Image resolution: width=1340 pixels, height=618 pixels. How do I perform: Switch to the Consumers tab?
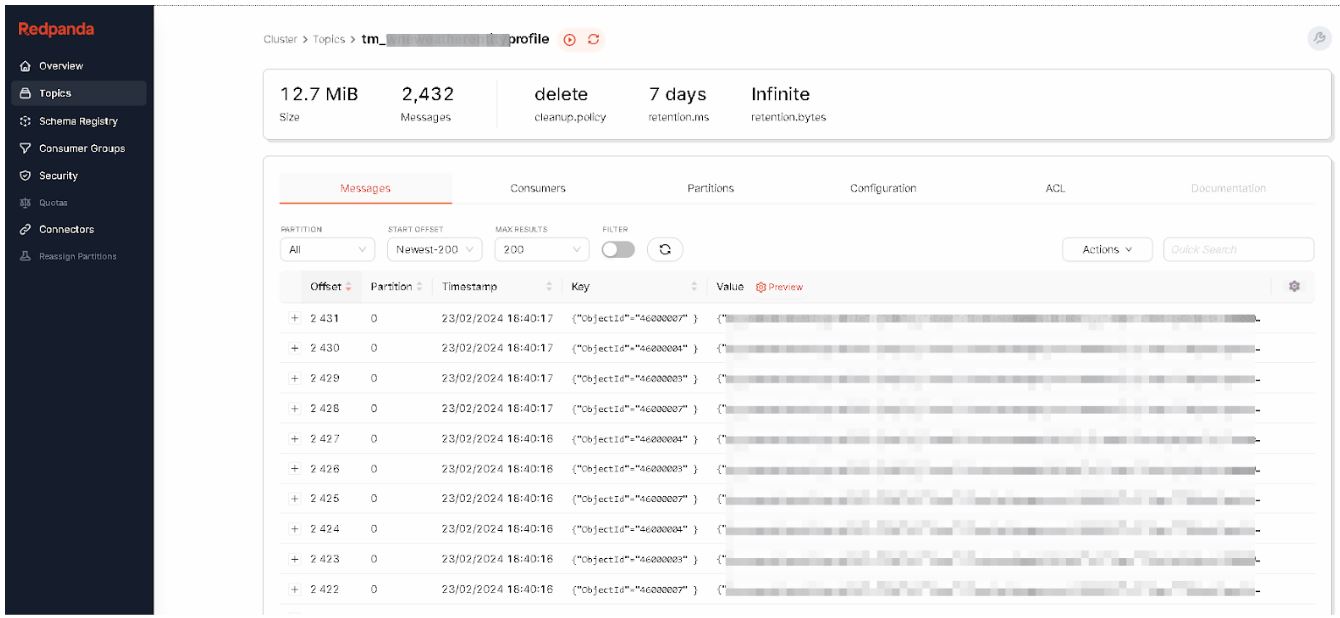pyautogui.click(x=537, y=188)
